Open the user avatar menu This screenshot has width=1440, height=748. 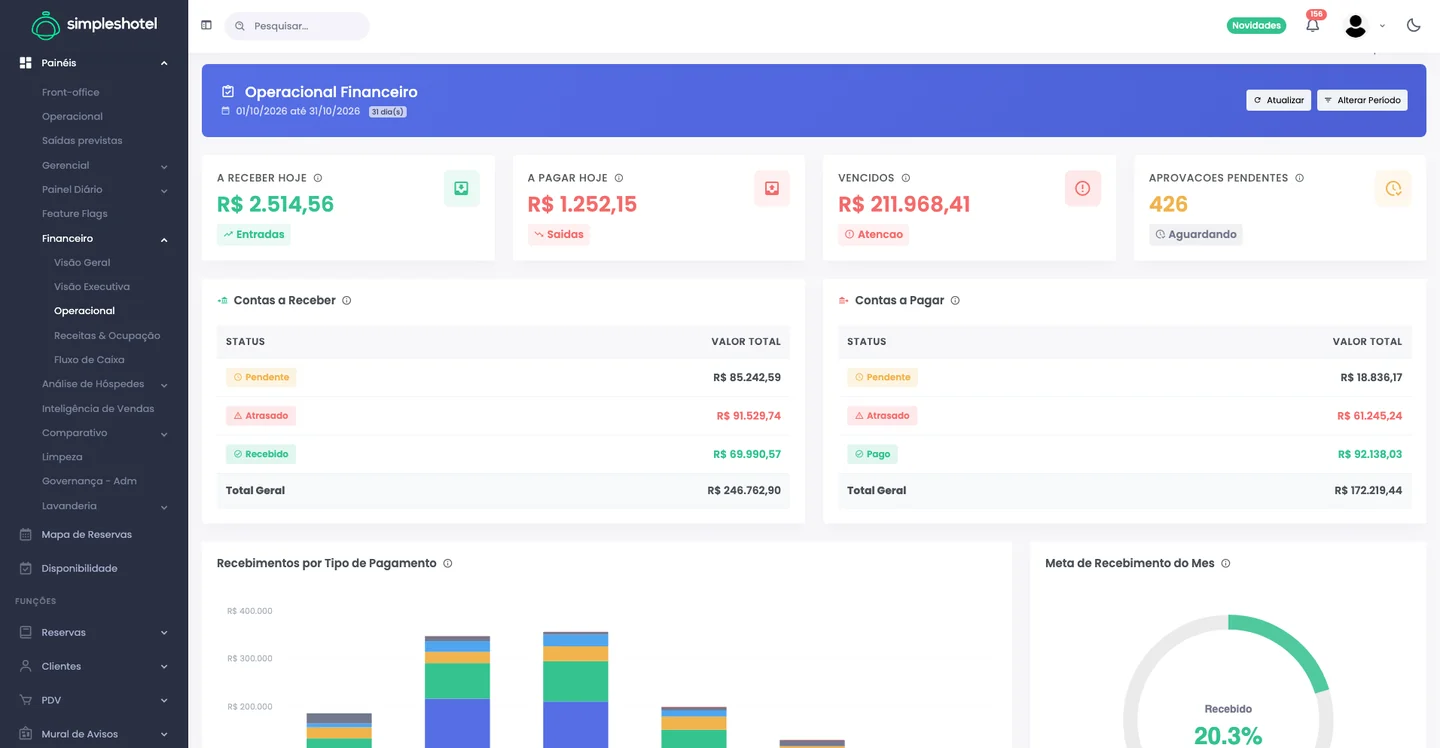1355,25
